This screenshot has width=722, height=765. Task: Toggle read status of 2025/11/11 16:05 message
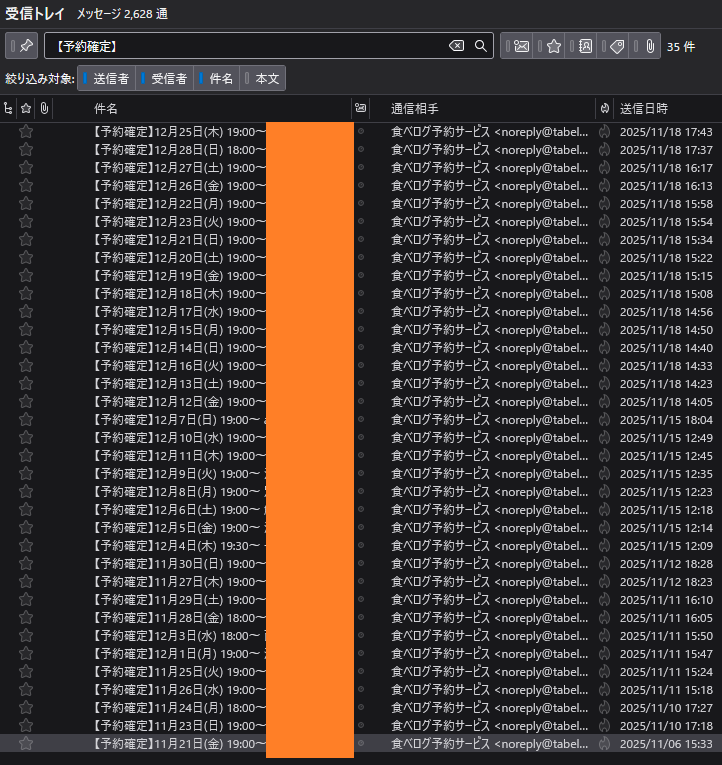(361, 618)
